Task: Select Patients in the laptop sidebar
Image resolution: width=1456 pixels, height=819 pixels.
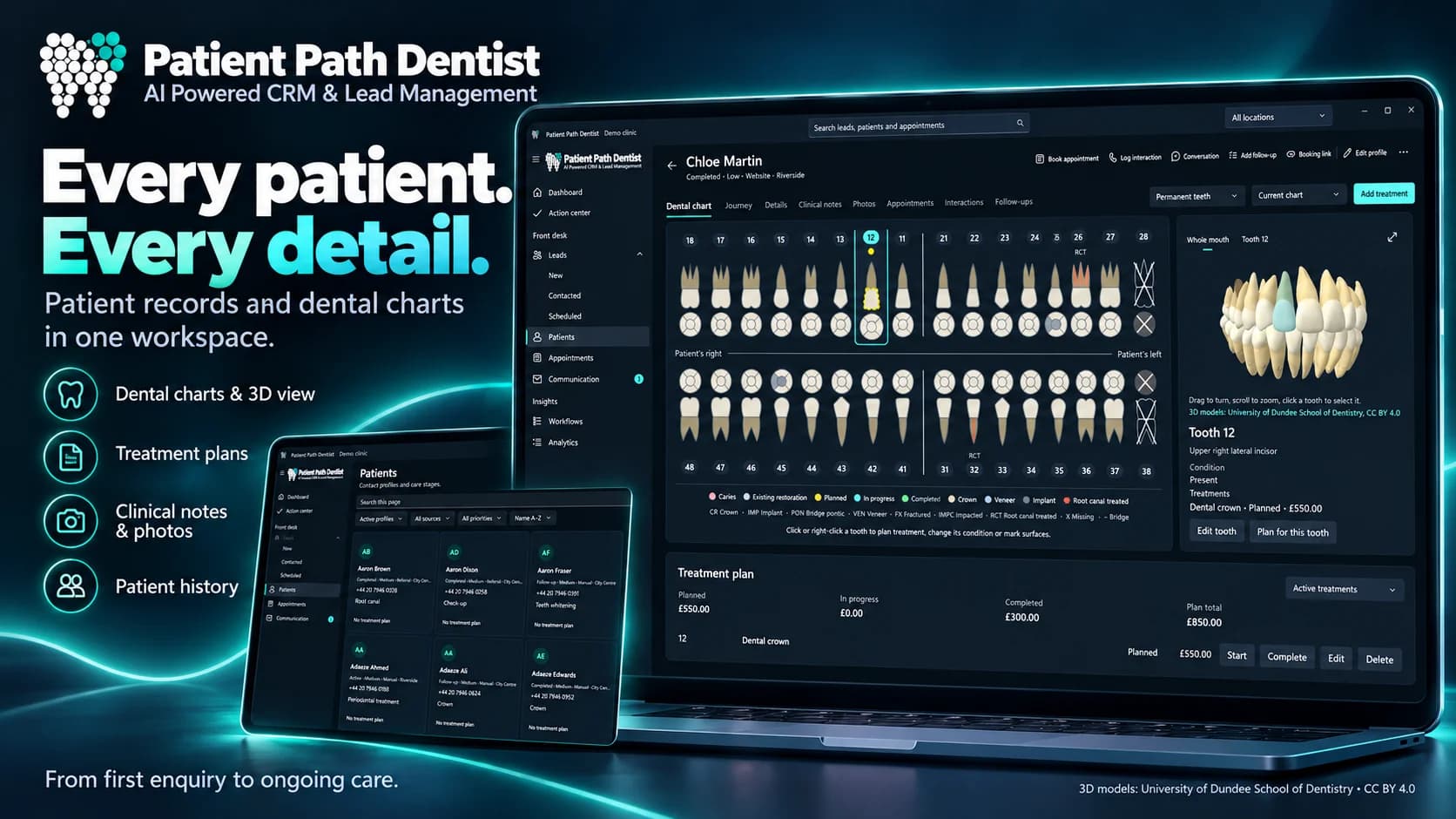Action: pos(589,336)
